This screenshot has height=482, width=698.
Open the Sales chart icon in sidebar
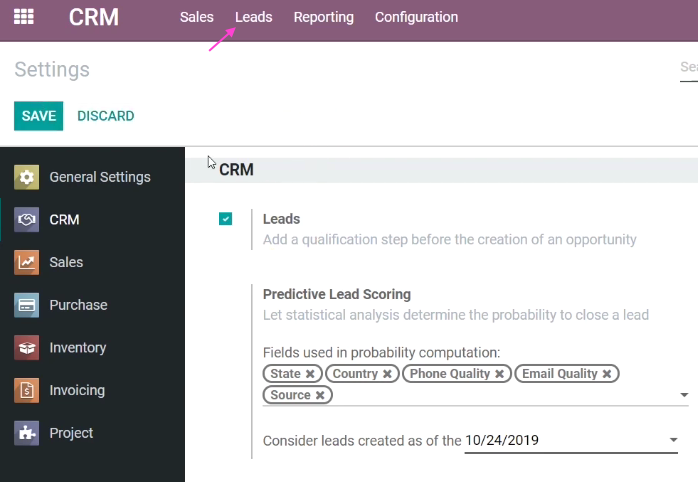pyautogui.click(x=26, y=262)
